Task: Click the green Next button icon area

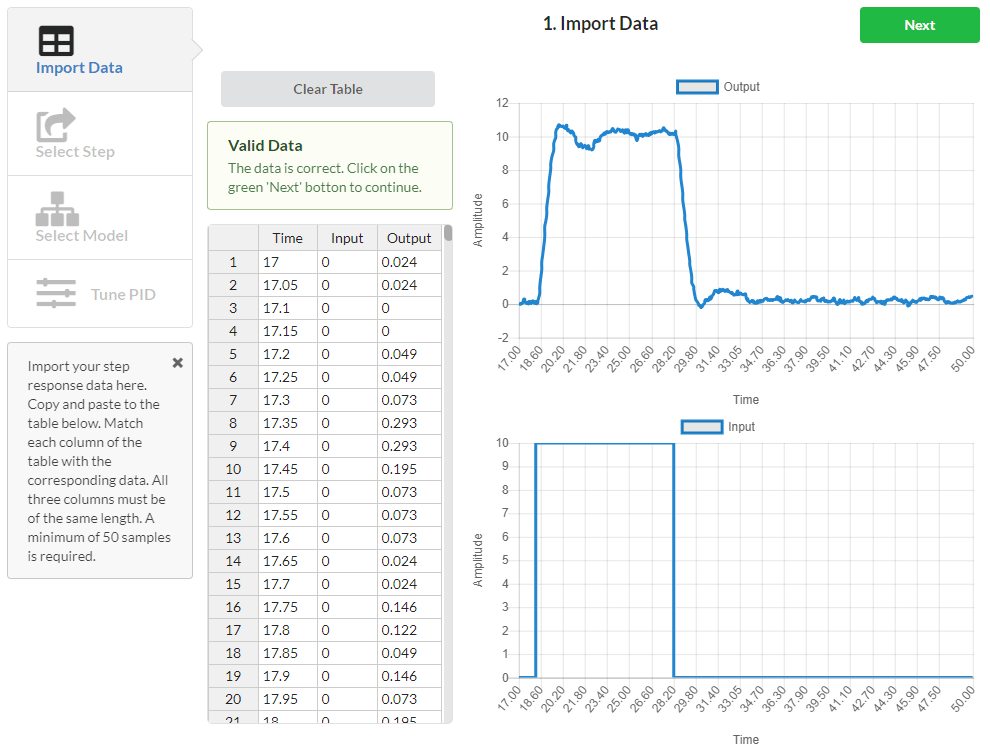Action: (918, 25)
